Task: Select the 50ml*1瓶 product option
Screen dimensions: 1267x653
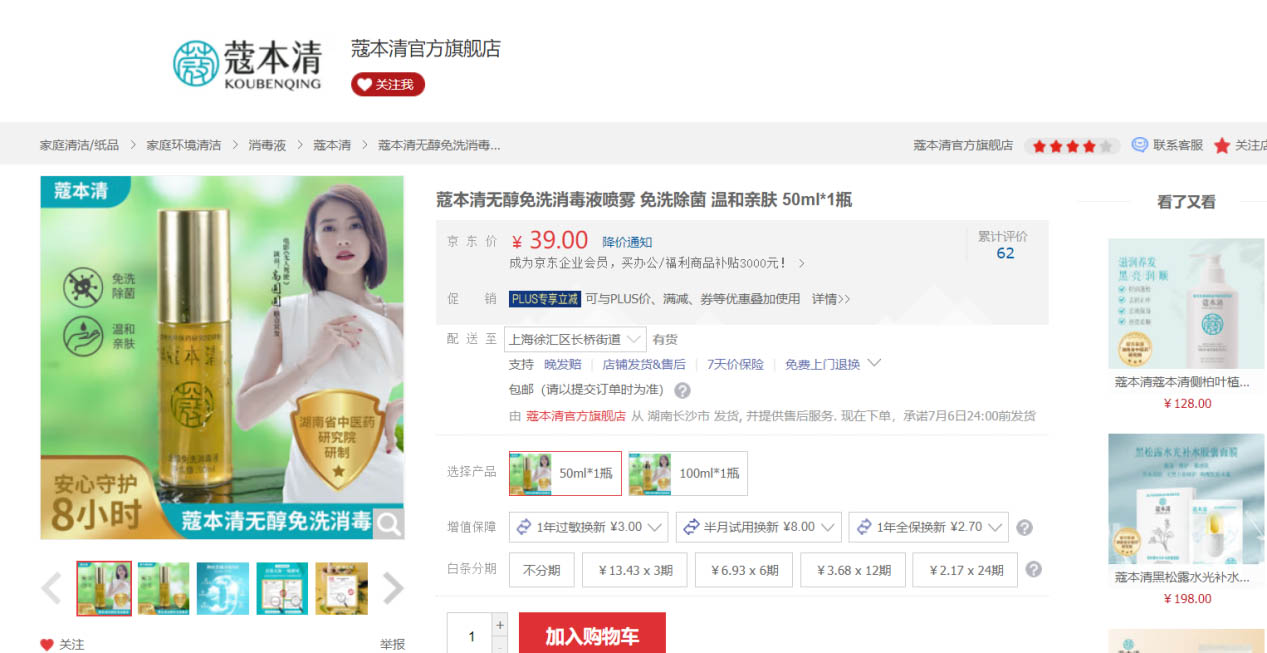Action: pyautogui.click(x=562, y=473)
